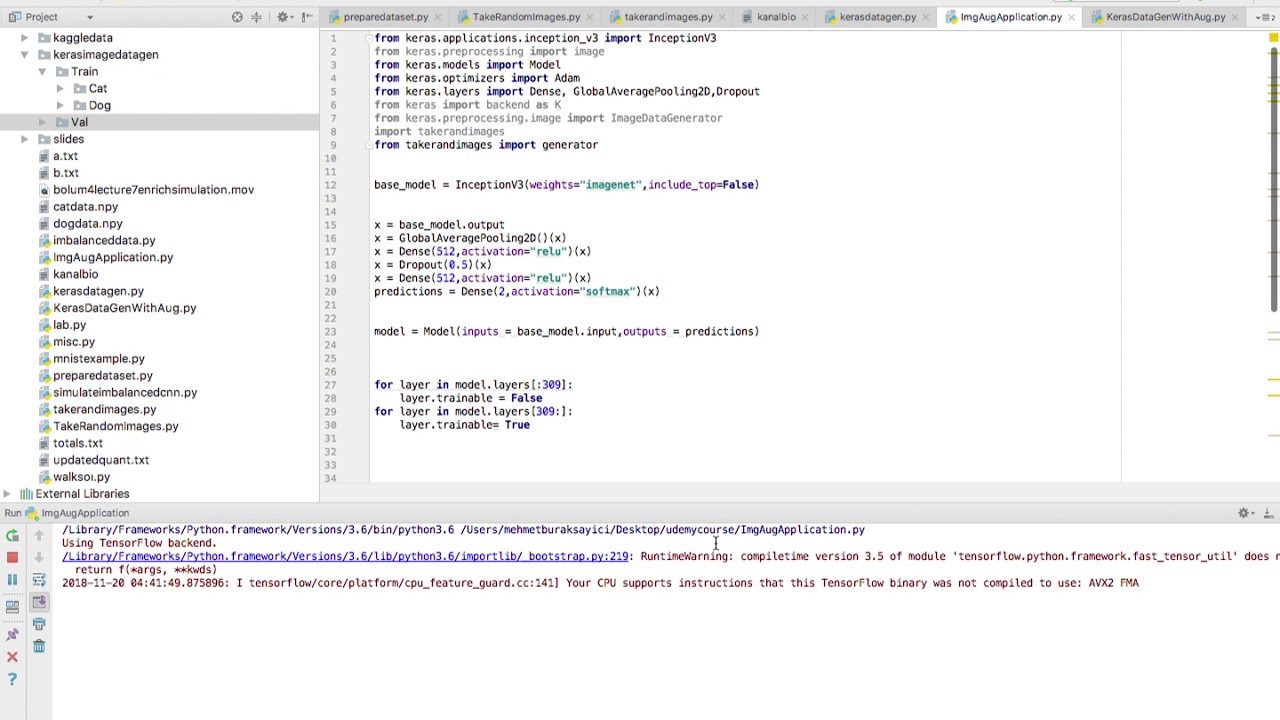Expand the kaggledata folder
The image size is (1280, 720).
pyautogui.click(x=24, y=38)
